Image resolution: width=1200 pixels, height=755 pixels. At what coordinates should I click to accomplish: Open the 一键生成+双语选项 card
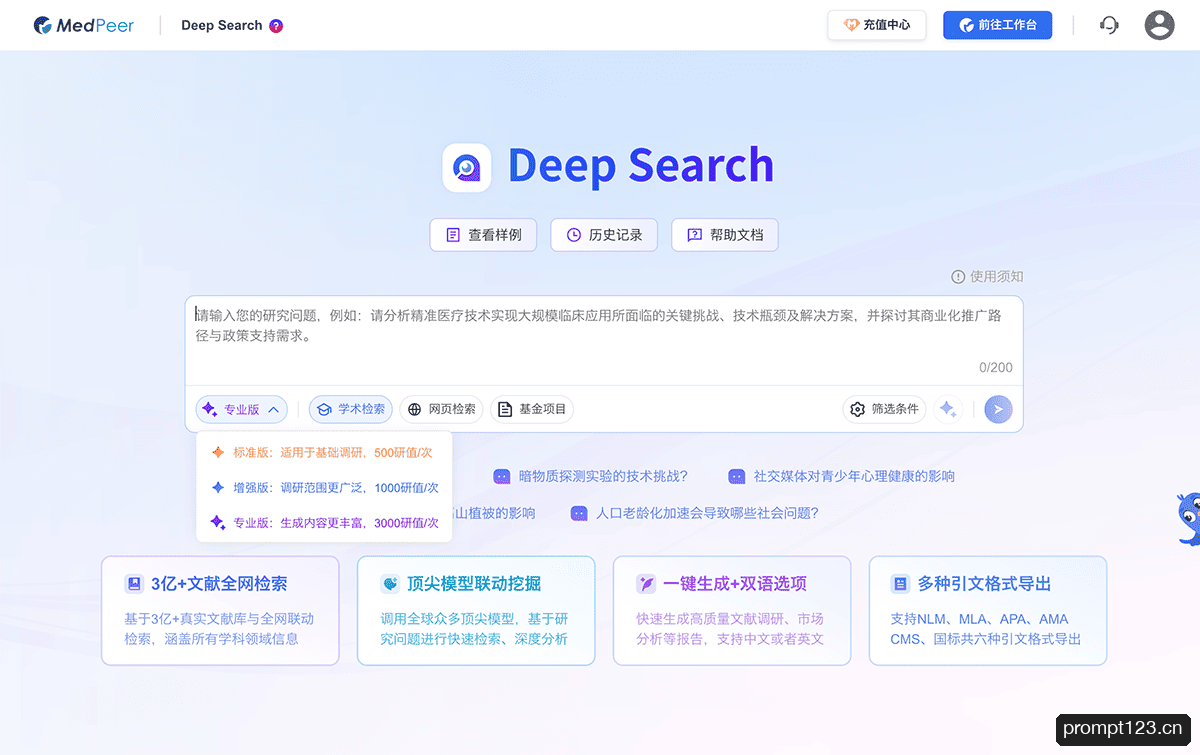(732, 611)
